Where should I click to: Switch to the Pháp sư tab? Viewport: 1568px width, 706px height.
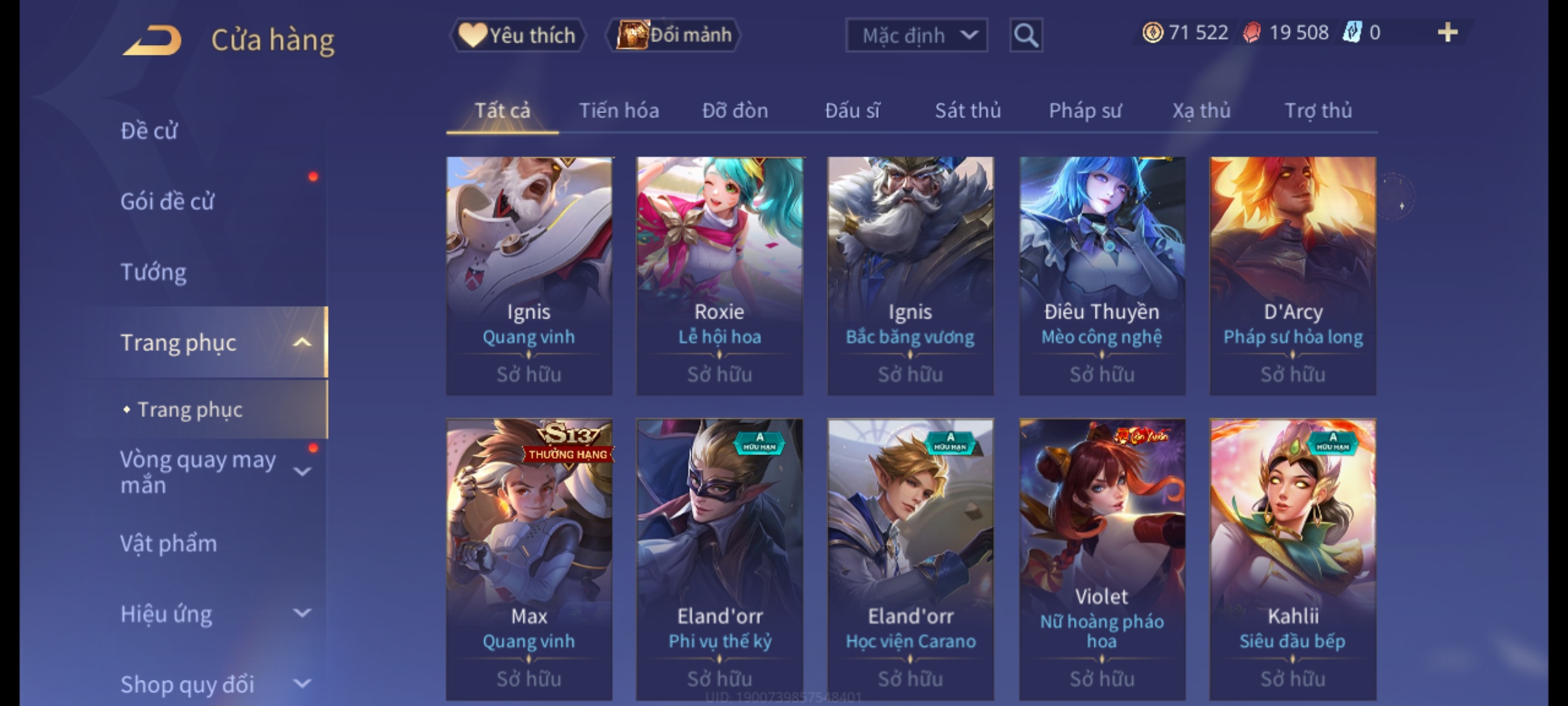(1085, 110)
